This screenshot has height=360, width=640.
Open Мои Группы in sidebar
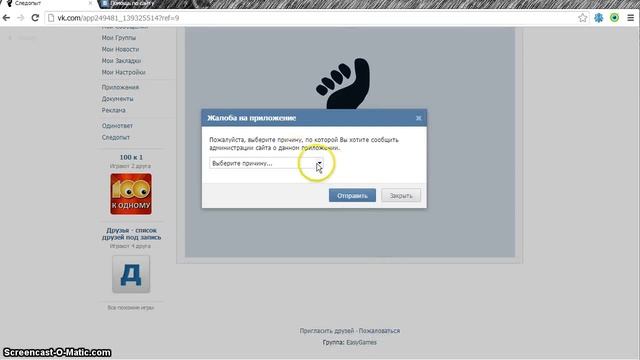pyautogui.click(x=119, y=38)
